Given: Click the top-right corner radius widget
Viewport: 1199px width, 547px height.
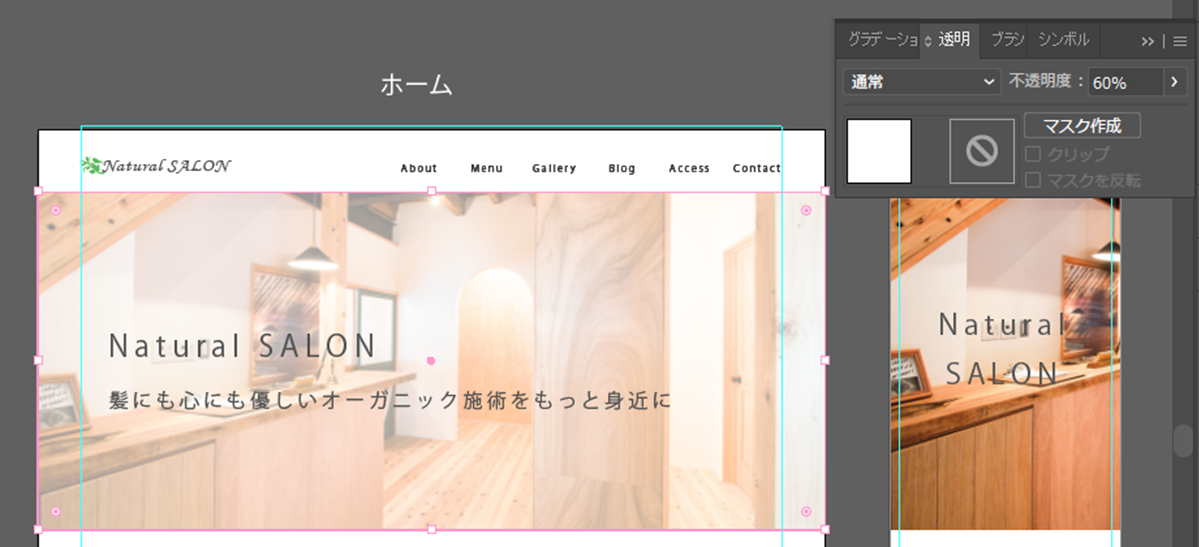Looking at the screenshot, I should tap(806, 210).
